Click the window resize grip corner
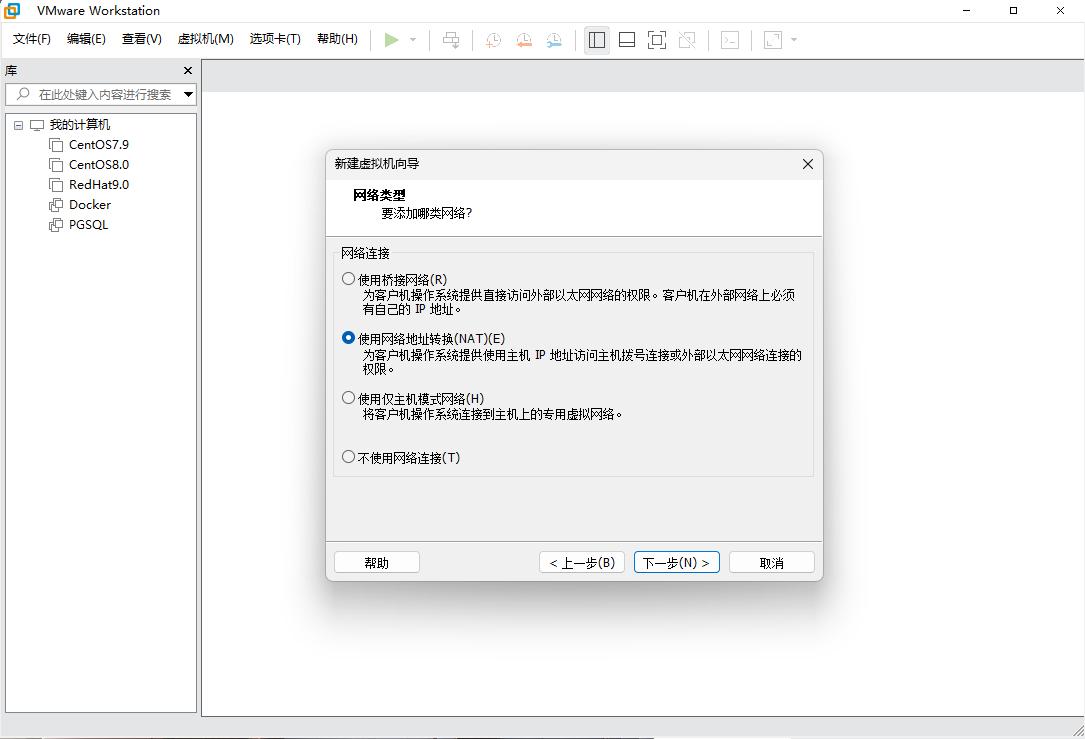 pyautogui.click(x=1078, y=731)
